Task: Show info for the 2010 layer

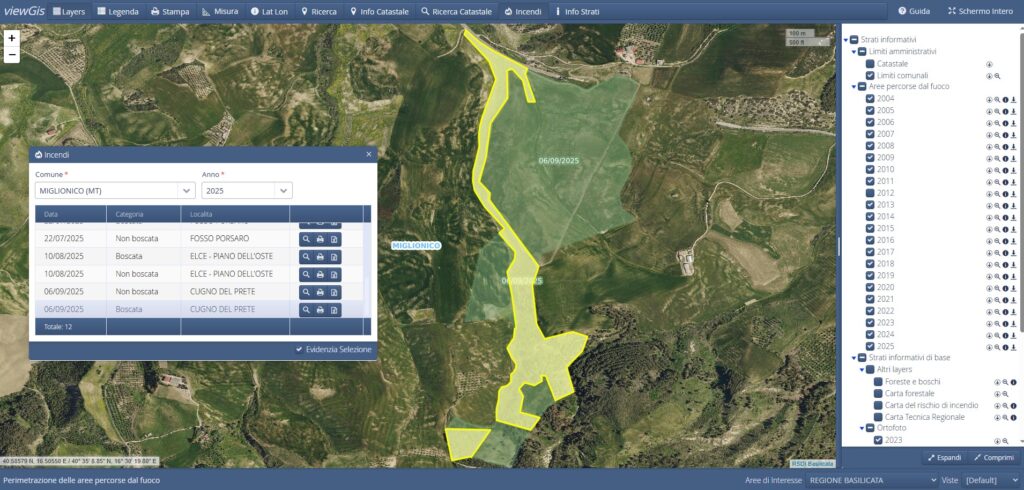Action: coord(1005,170)
